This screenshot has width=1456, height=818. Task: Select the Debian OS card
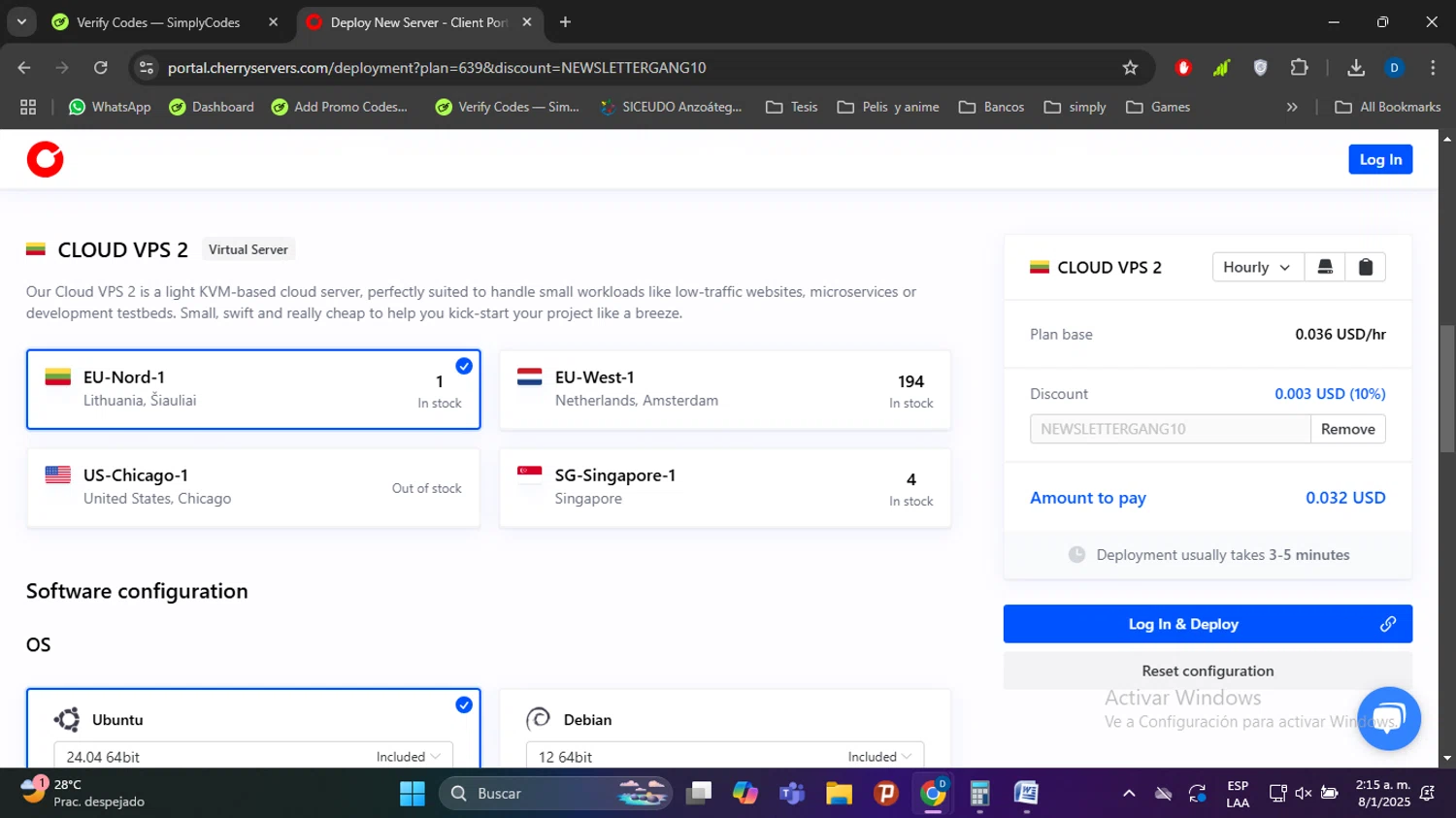(725, 728)
